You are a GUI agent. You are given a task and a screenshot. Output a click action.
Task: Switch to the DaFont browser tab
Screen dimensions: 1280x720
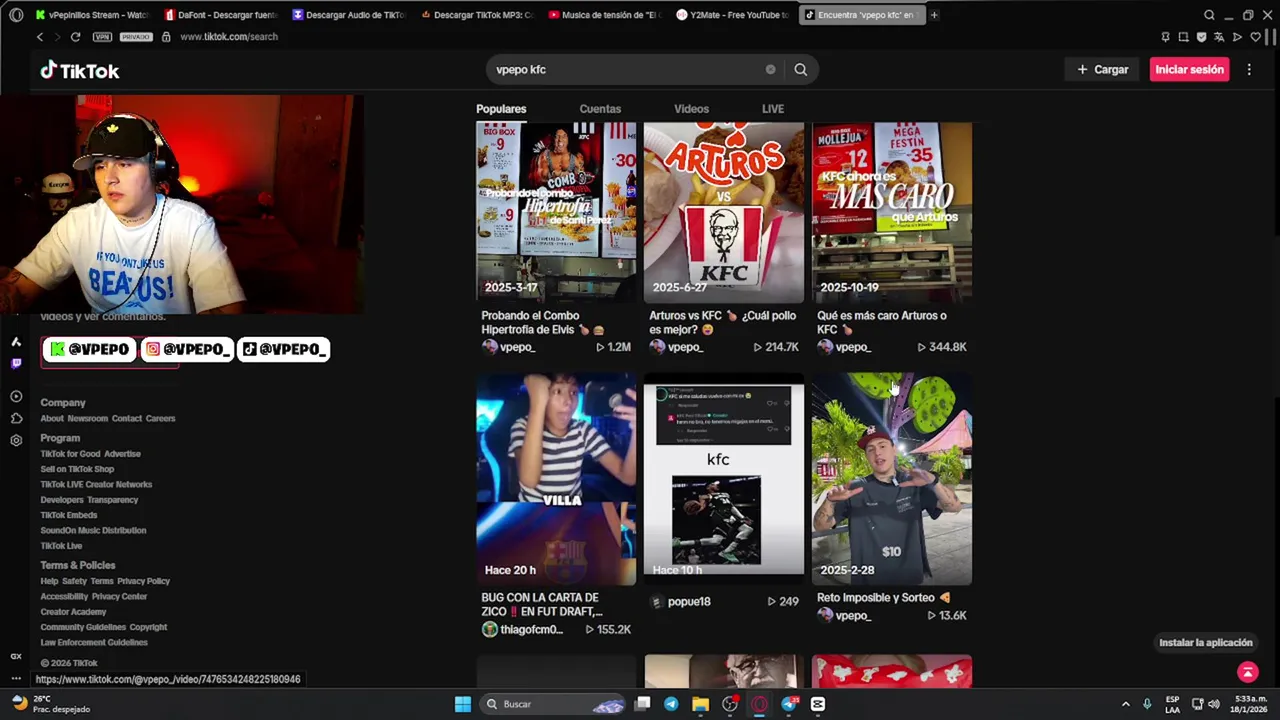tap(221, 15)
